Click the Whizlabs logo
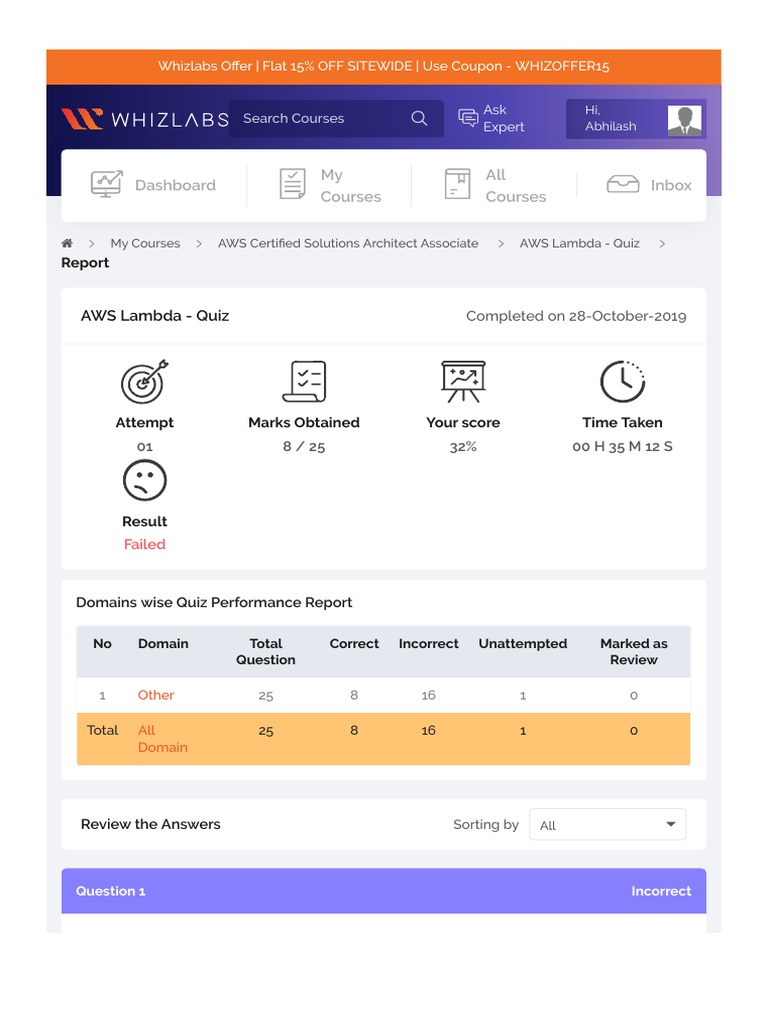The height and width of the screenshot is (1024, 768). click(x=145, y=119)
